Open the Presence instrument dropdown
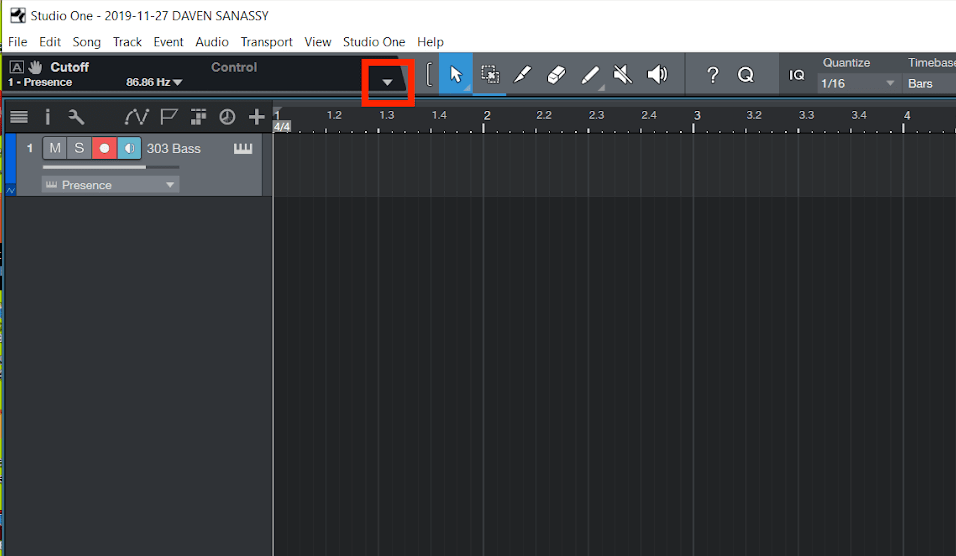This screenshot has width=956, height=556. click(x=110, y=185)
